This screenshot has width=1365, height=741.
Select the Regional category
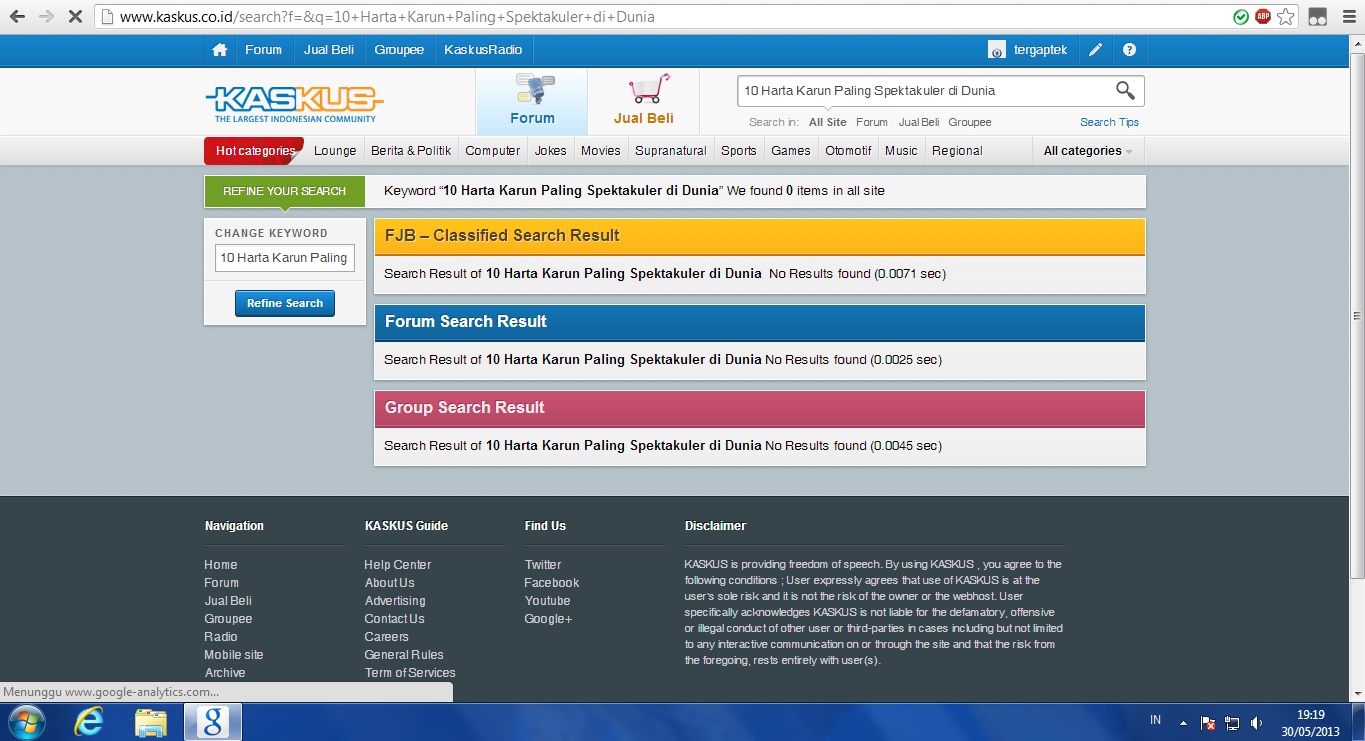(957, 151)
